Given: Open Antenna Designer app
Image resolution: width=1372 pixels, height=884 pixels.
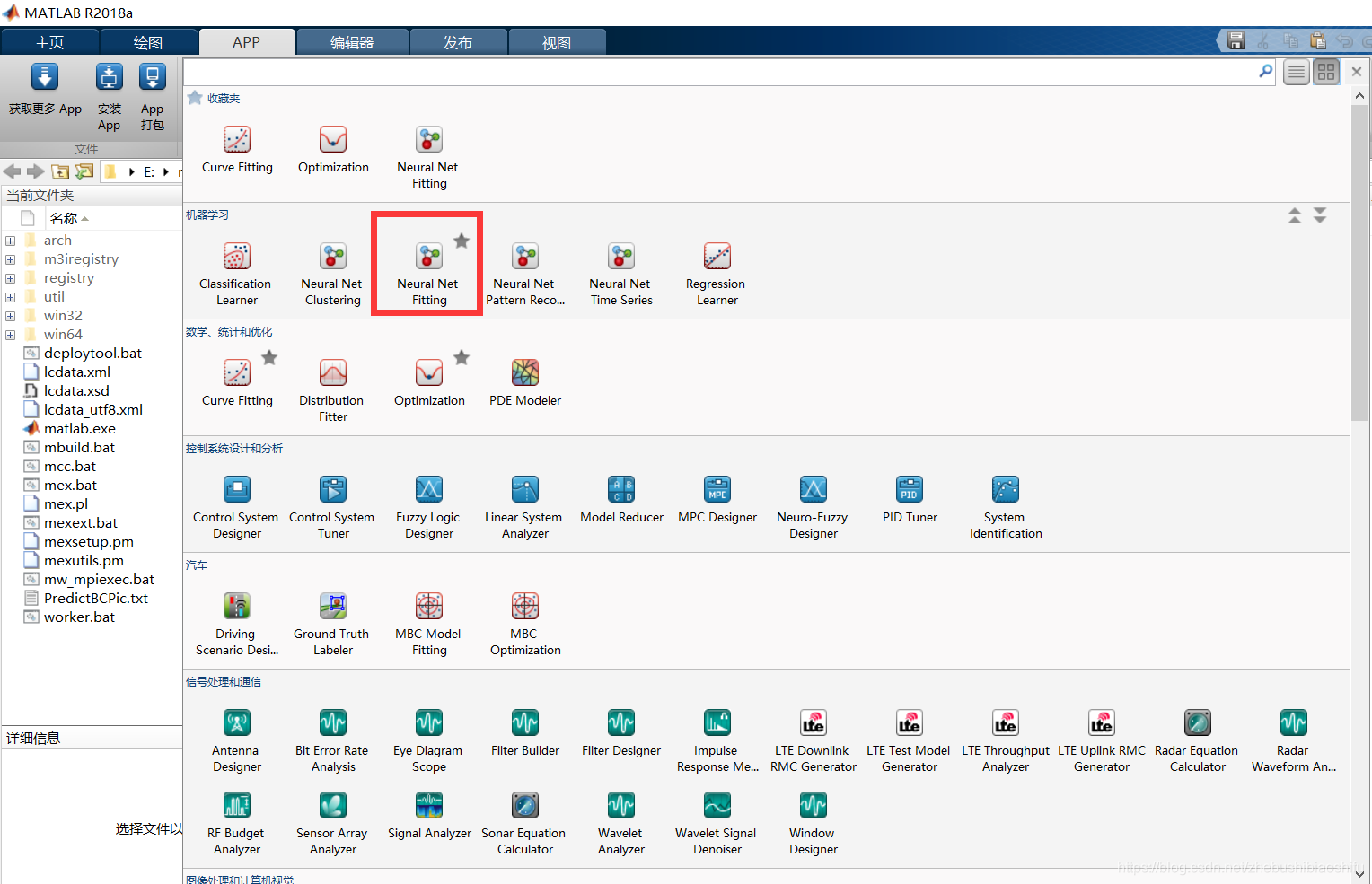Looking at the screenshot, I should tap(236, 740).
